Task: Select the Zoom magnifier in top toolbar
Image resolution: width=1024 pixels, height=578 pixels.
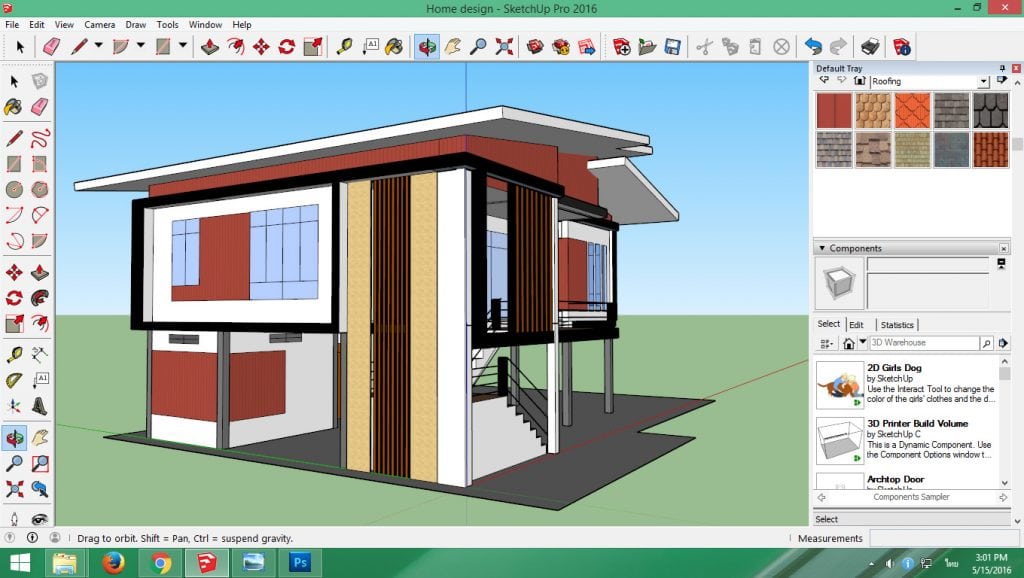Action: click(x=479, y=46)
